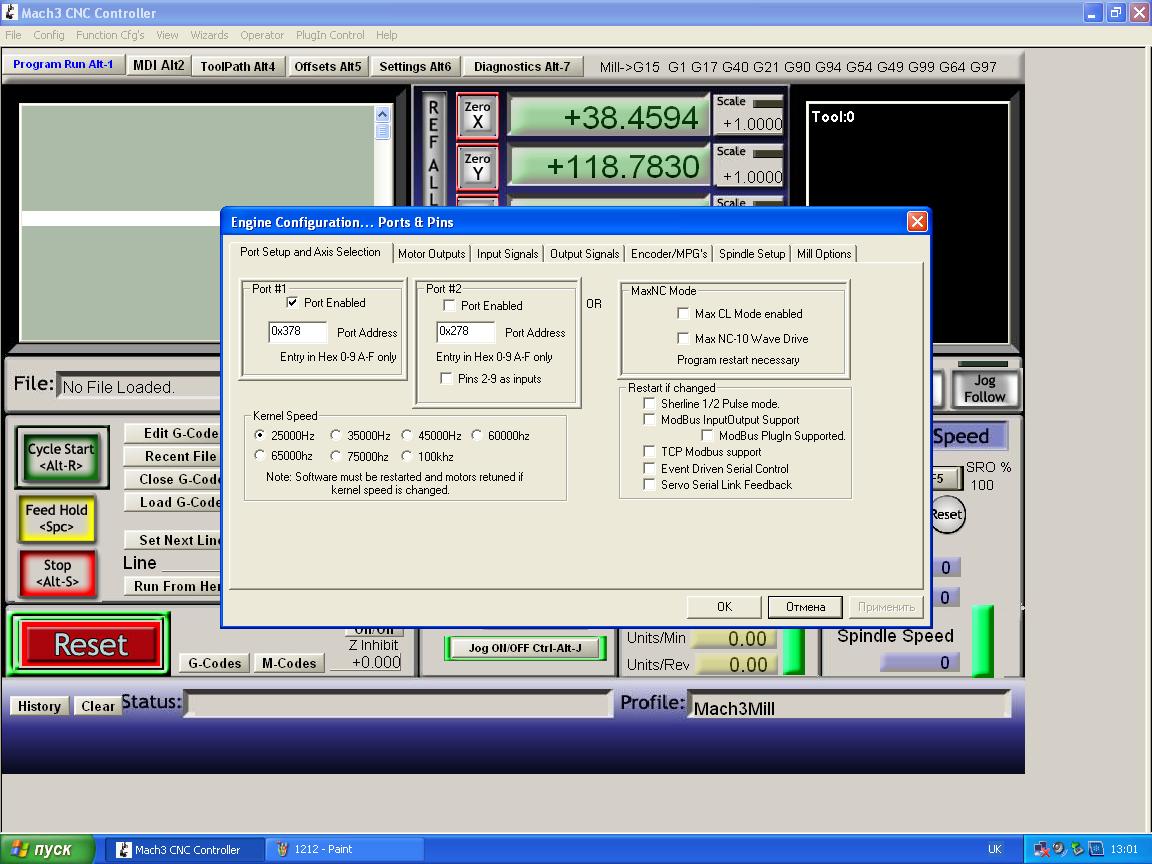Check ModBus PlugIn Supported

pos(708,436)
